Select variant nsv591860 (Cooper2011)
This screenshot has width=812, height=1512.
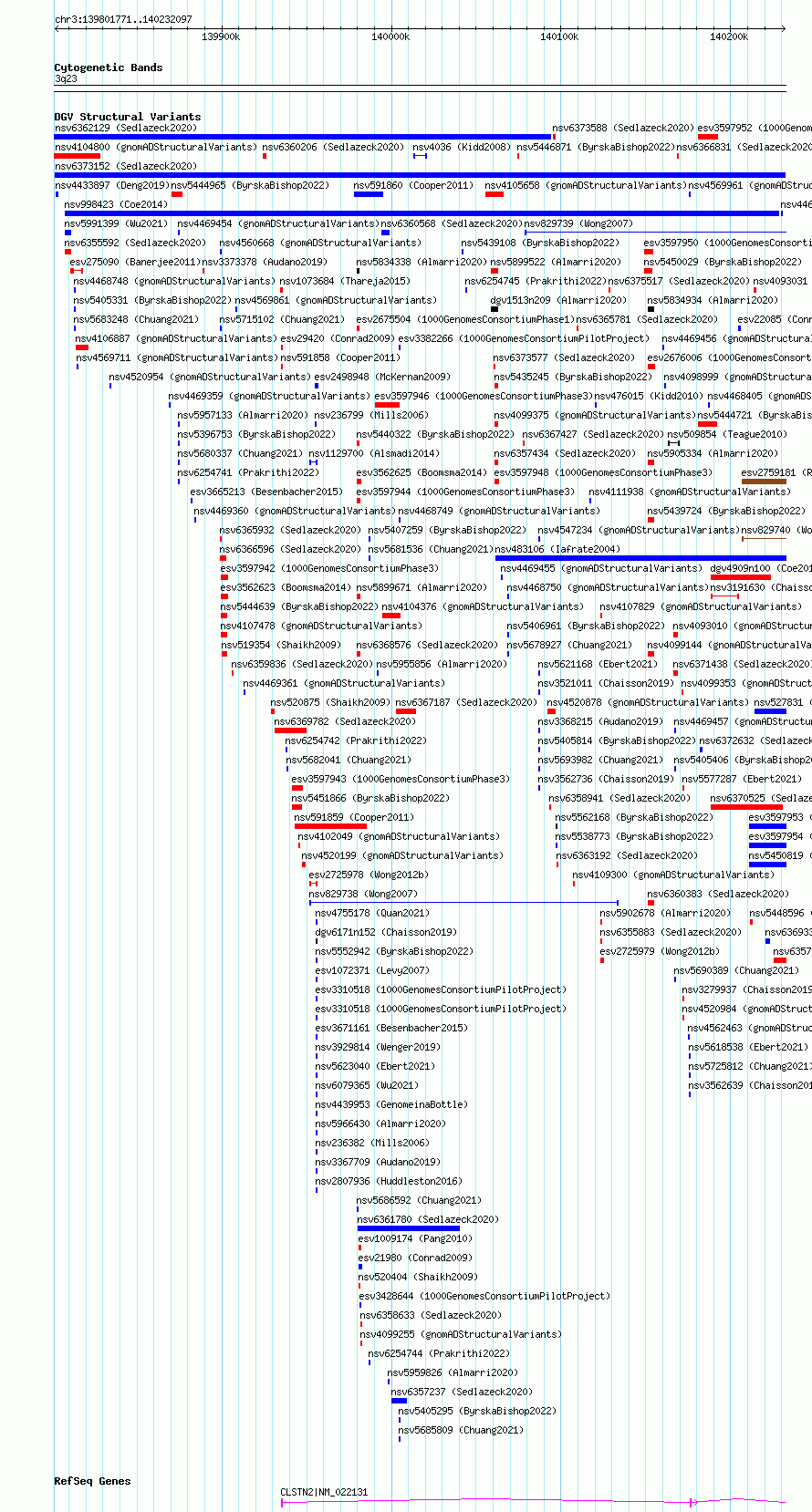click(x=413, y=185)
